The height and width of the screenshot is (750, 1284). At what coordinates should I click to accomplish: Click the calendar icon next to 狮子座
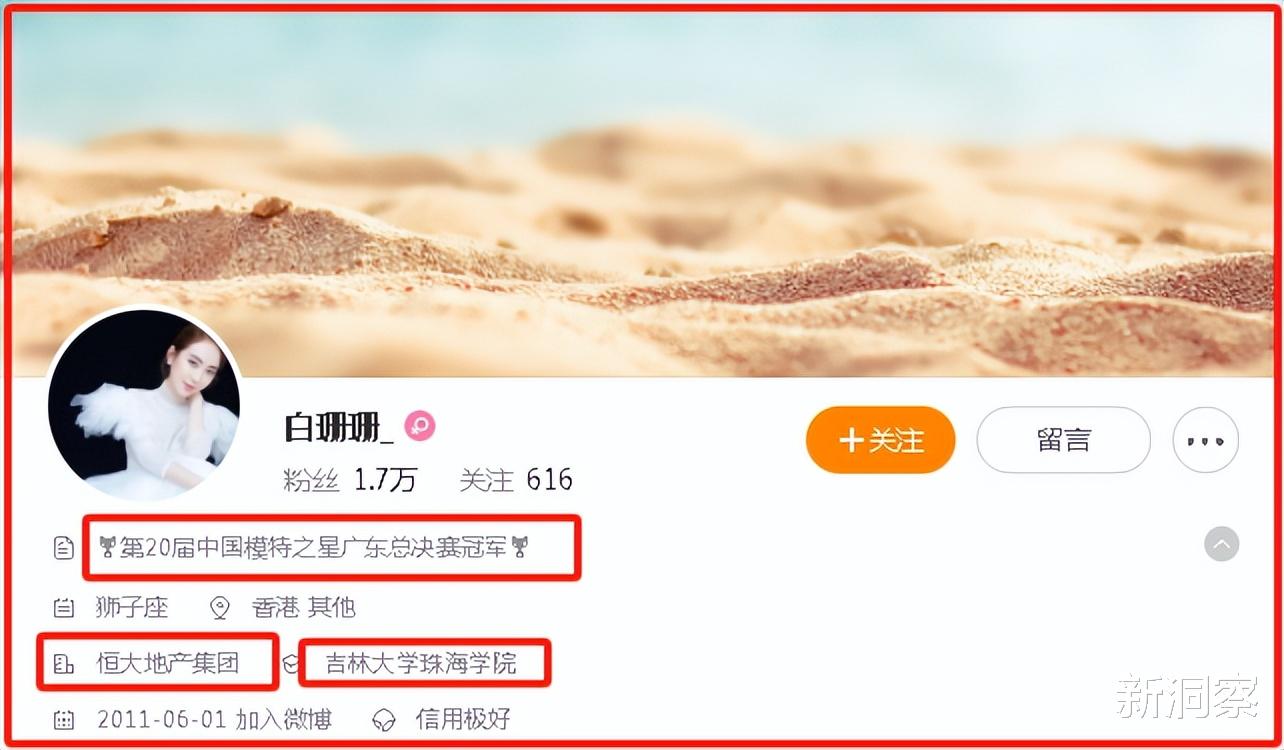click(x=63, y=607)
